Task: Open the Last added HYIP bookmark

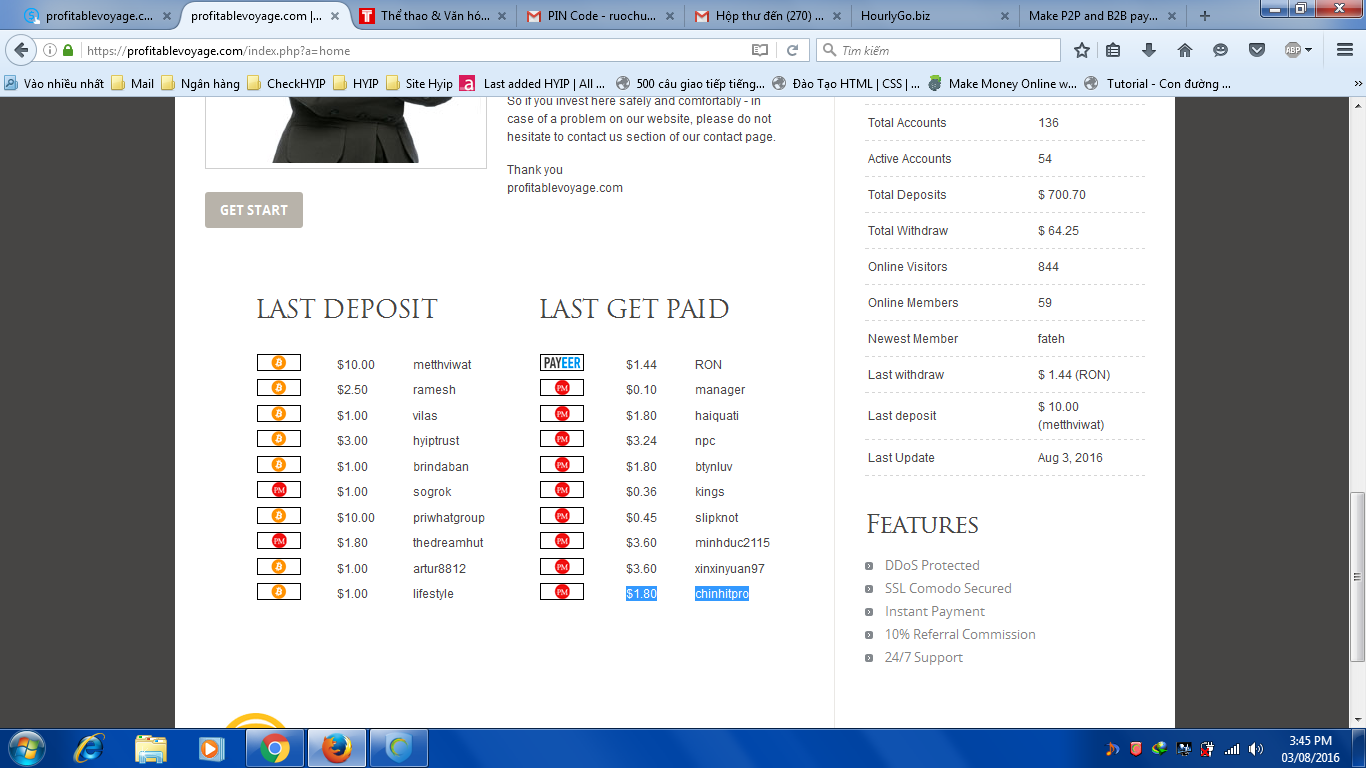Action: click(533, 84)
